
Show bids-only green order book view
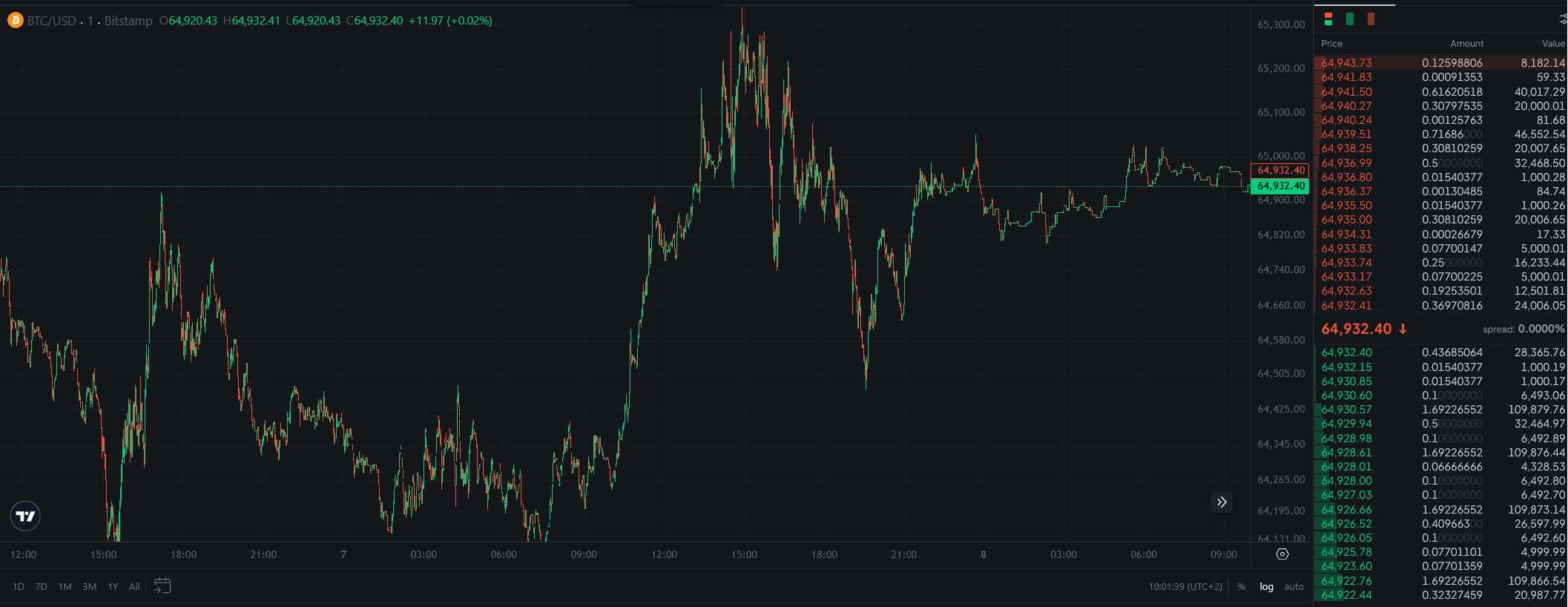click(1350, 19)
